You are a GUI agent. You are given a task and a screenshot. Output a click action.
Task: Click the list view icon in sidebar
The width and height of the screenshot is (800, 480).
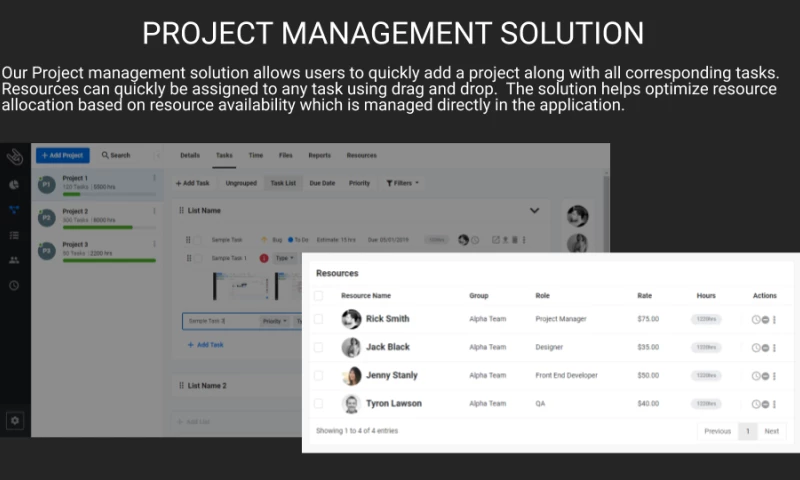tap(14, 235)
